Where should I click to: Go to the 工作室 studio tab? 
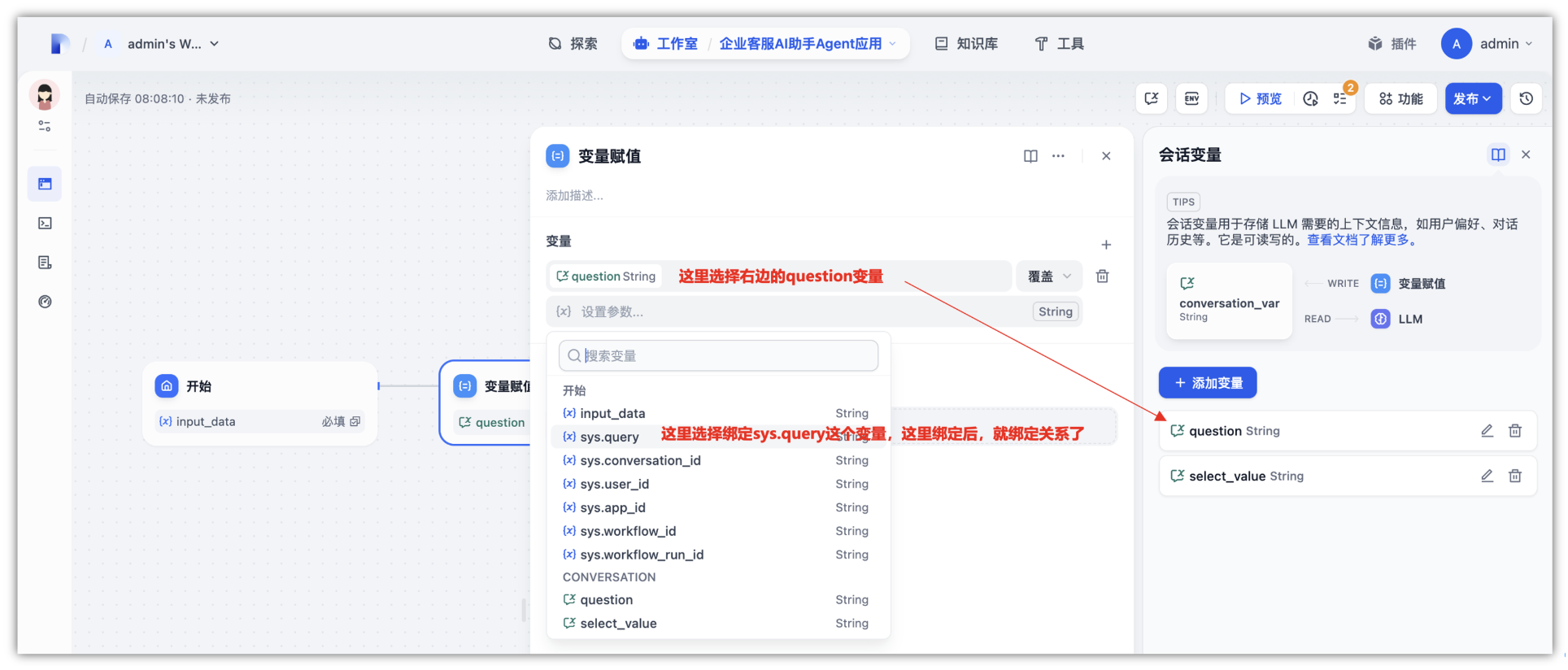pyautogui.click(x=666, y=44)
